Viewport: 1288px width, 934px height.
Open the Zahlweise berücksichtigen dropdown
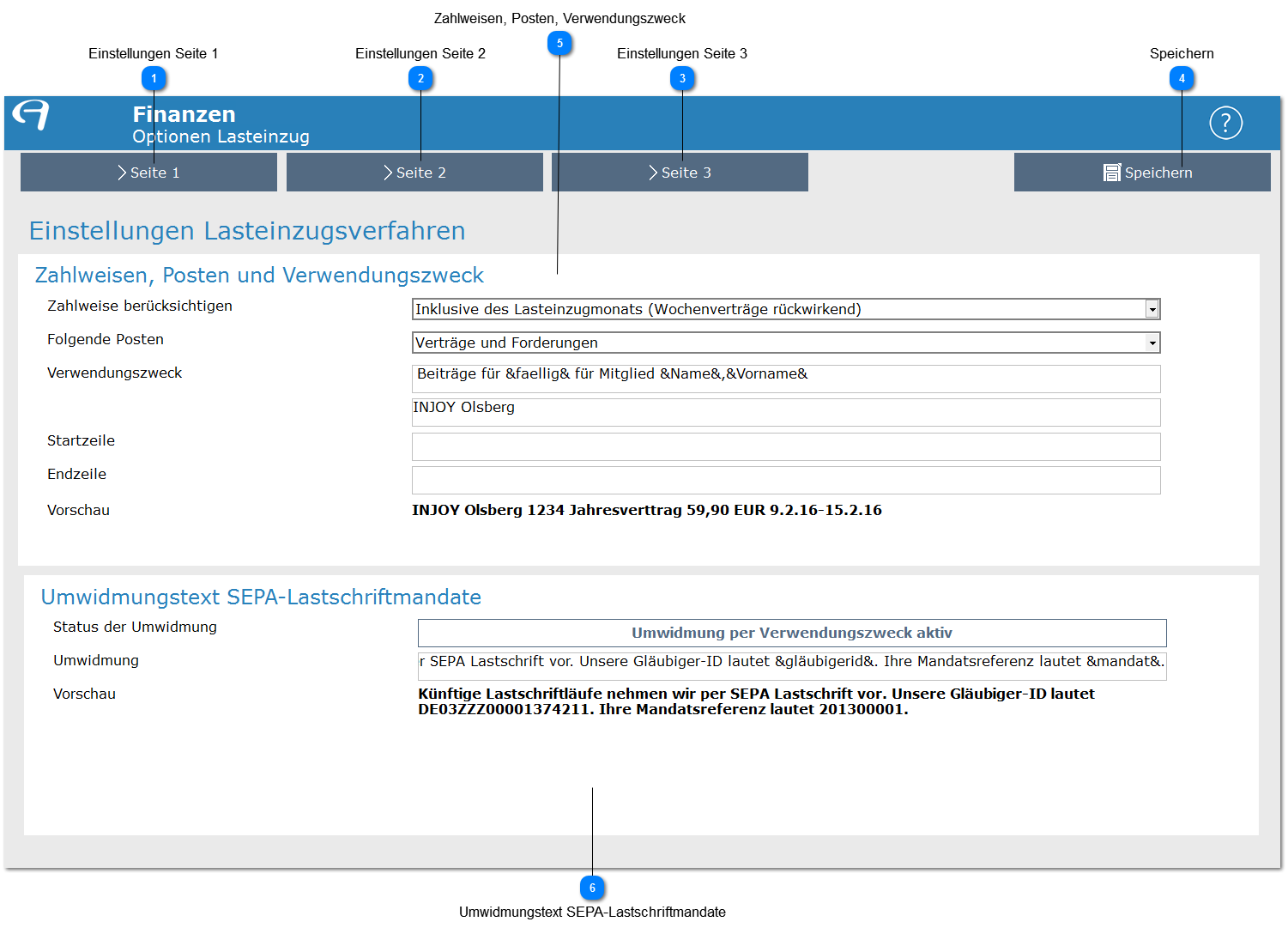[786, 309]
